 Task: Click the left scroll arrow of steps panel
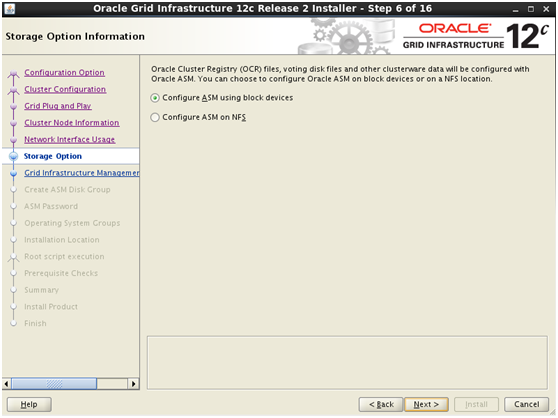(x=6, y=384)
